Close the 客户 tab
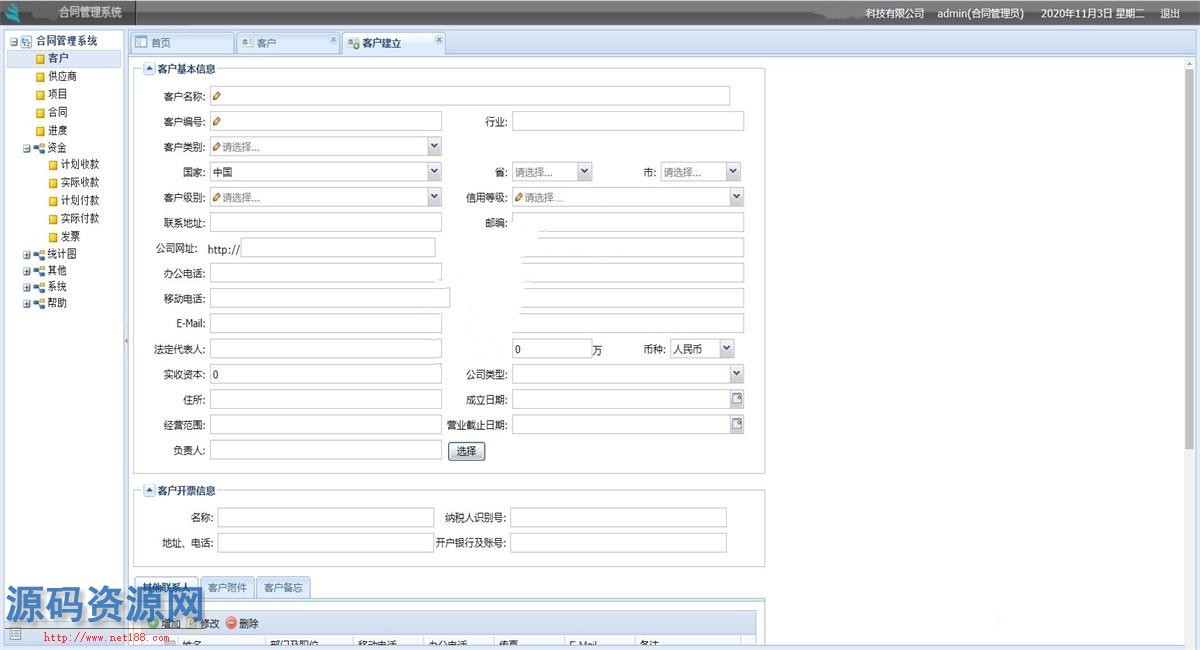Screen dimensions: 1200x650 tap(333, 40)
